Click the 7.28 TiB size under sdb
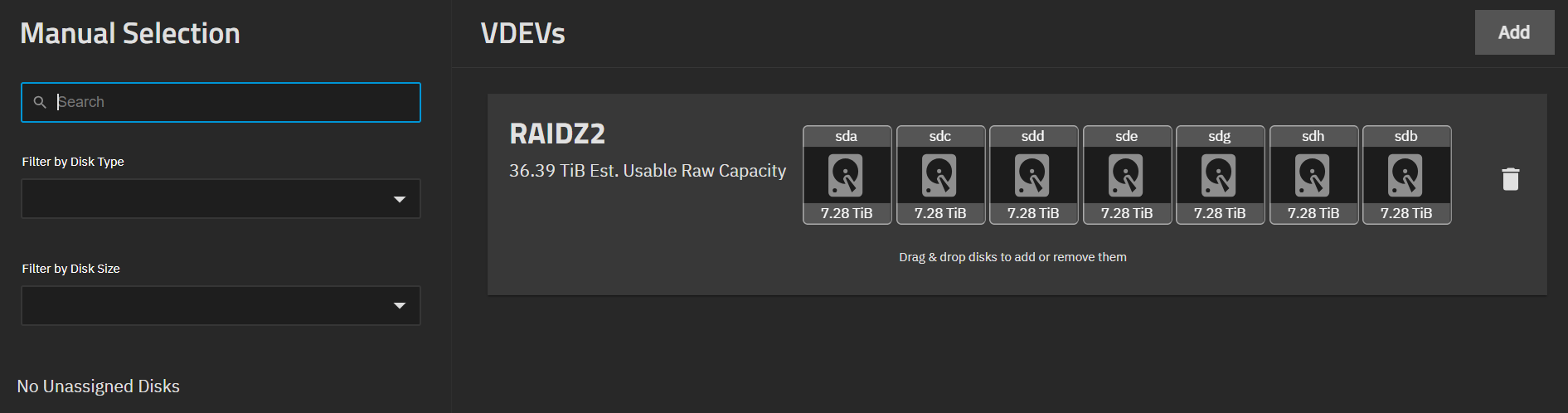The height and width of the screenshot is (413, 1568). click(1405, 213)
